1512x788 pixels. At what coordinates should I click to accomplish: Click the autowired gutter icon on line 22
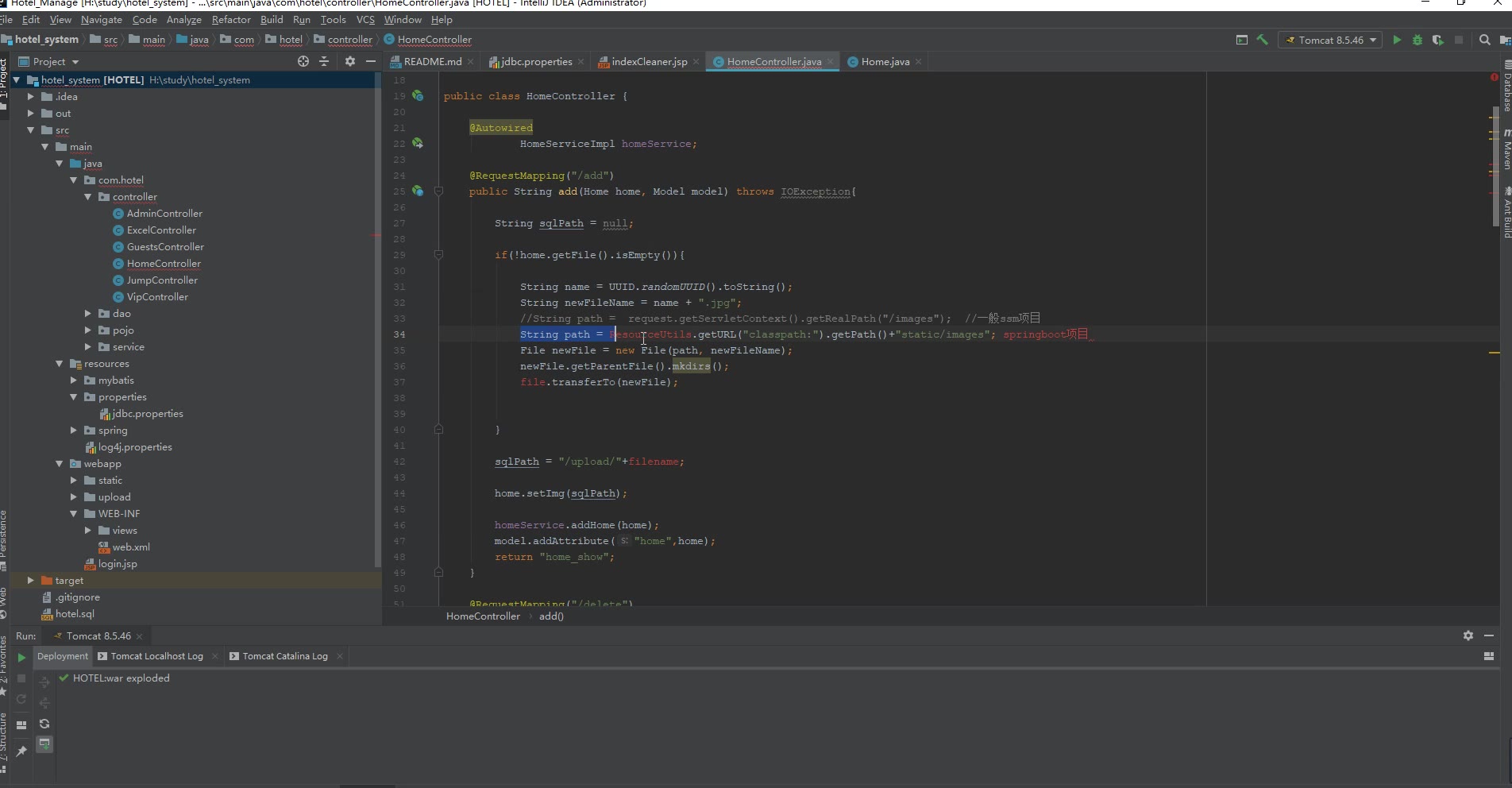click(418, 144)
